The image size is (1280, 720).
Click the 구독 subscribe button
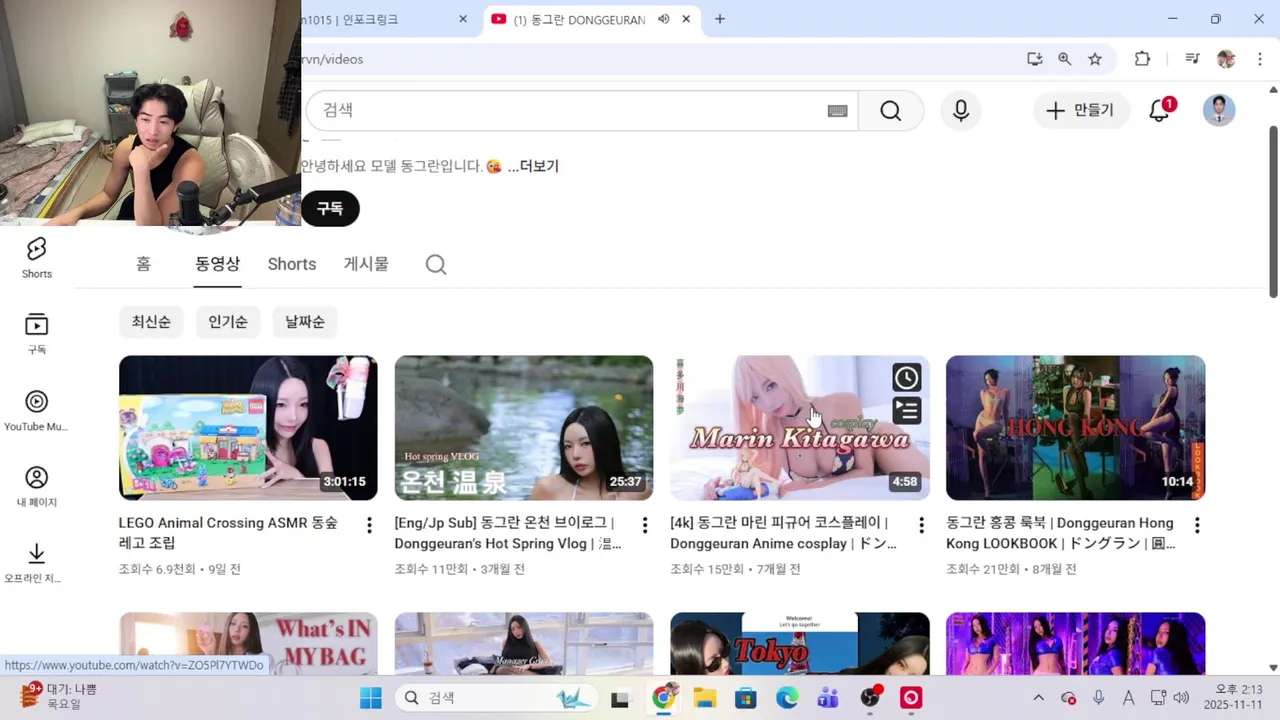[x=330, y=208]
